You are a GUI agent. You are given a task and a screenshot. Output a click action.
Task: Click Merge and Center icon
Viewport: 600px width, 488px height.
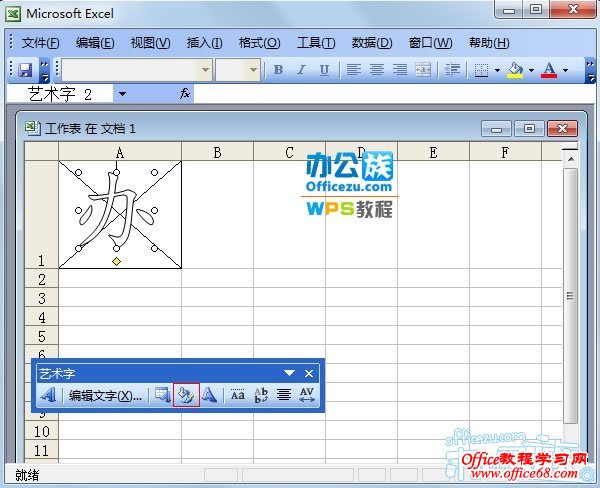point(423,70)
